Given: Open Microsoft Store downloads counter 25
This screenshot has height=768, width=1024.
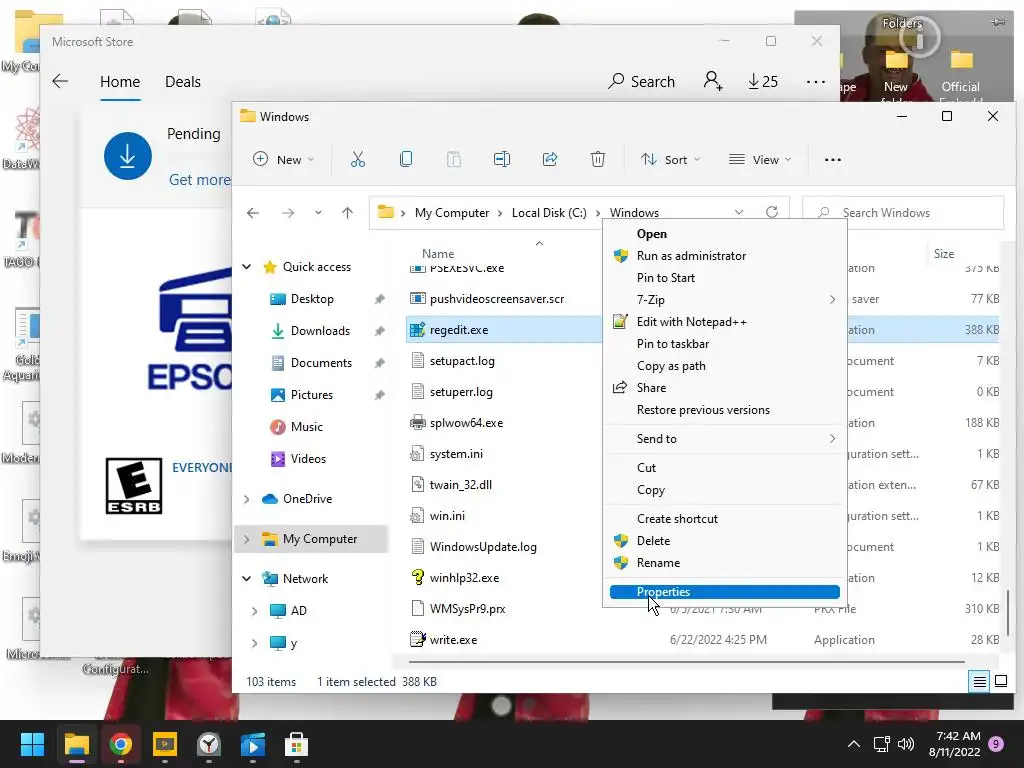Looking at the screenshot, I should (763, 82).
